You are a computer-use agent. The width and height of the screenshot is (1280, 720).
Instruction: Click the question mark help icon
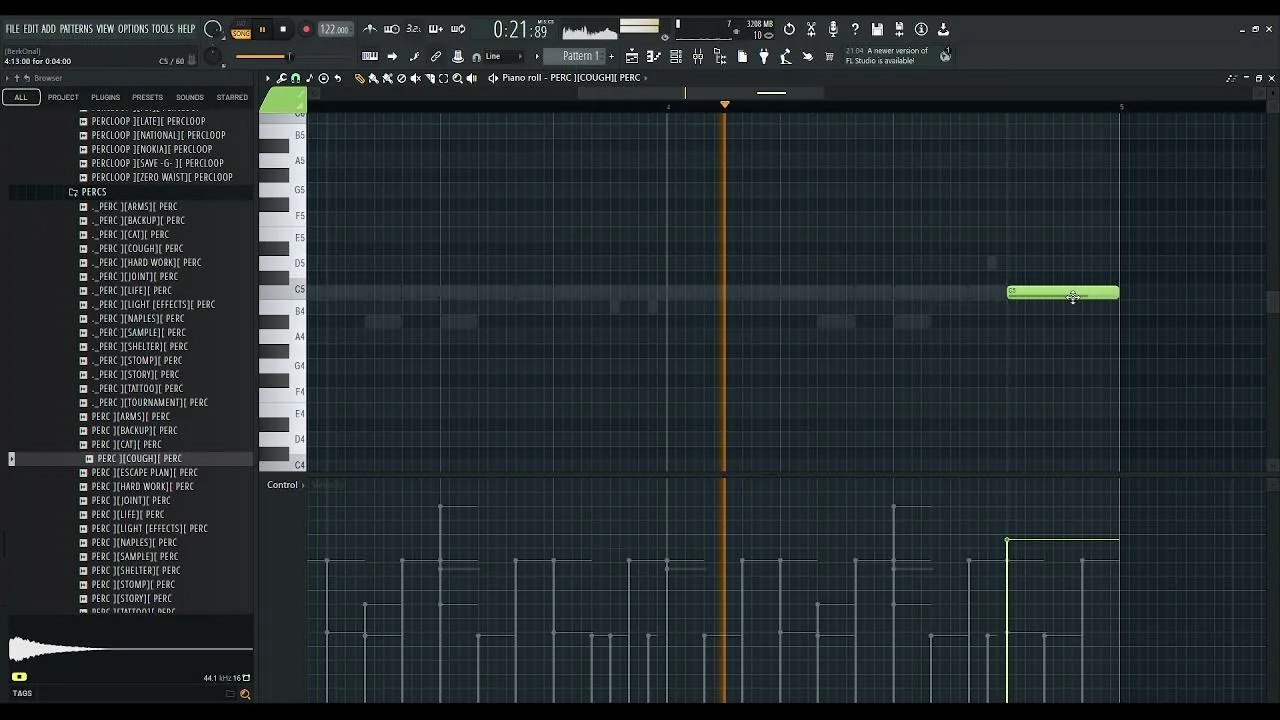coord(855,29)
